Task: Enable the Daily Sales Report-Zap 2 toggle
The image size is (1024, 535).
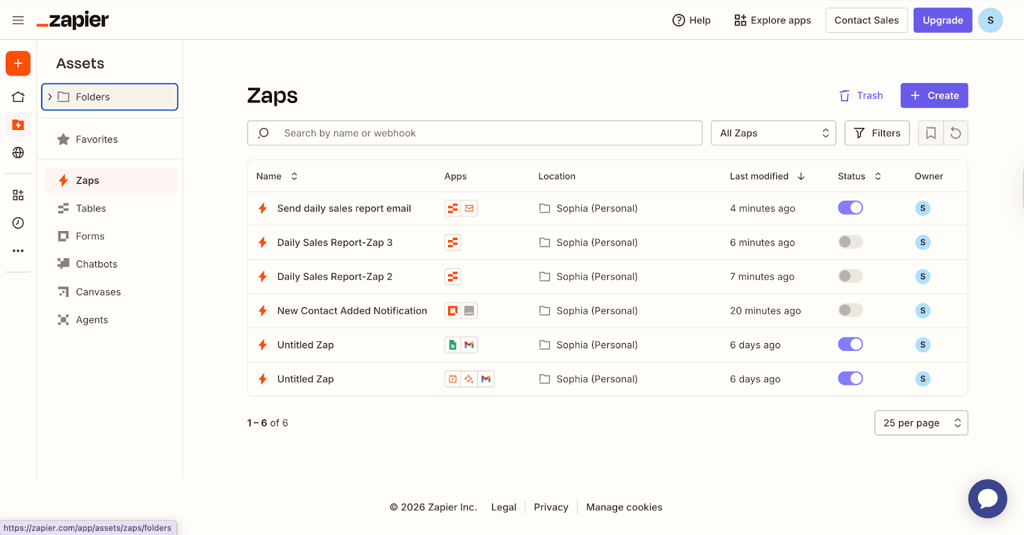Action: tap(850, 276)
